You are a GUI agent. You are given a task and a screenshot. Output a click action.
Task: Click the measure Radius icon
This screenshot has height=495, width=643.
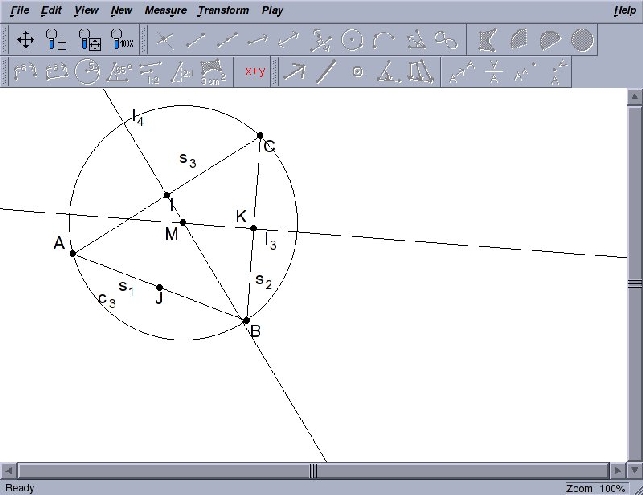click(x=87, y=72)
